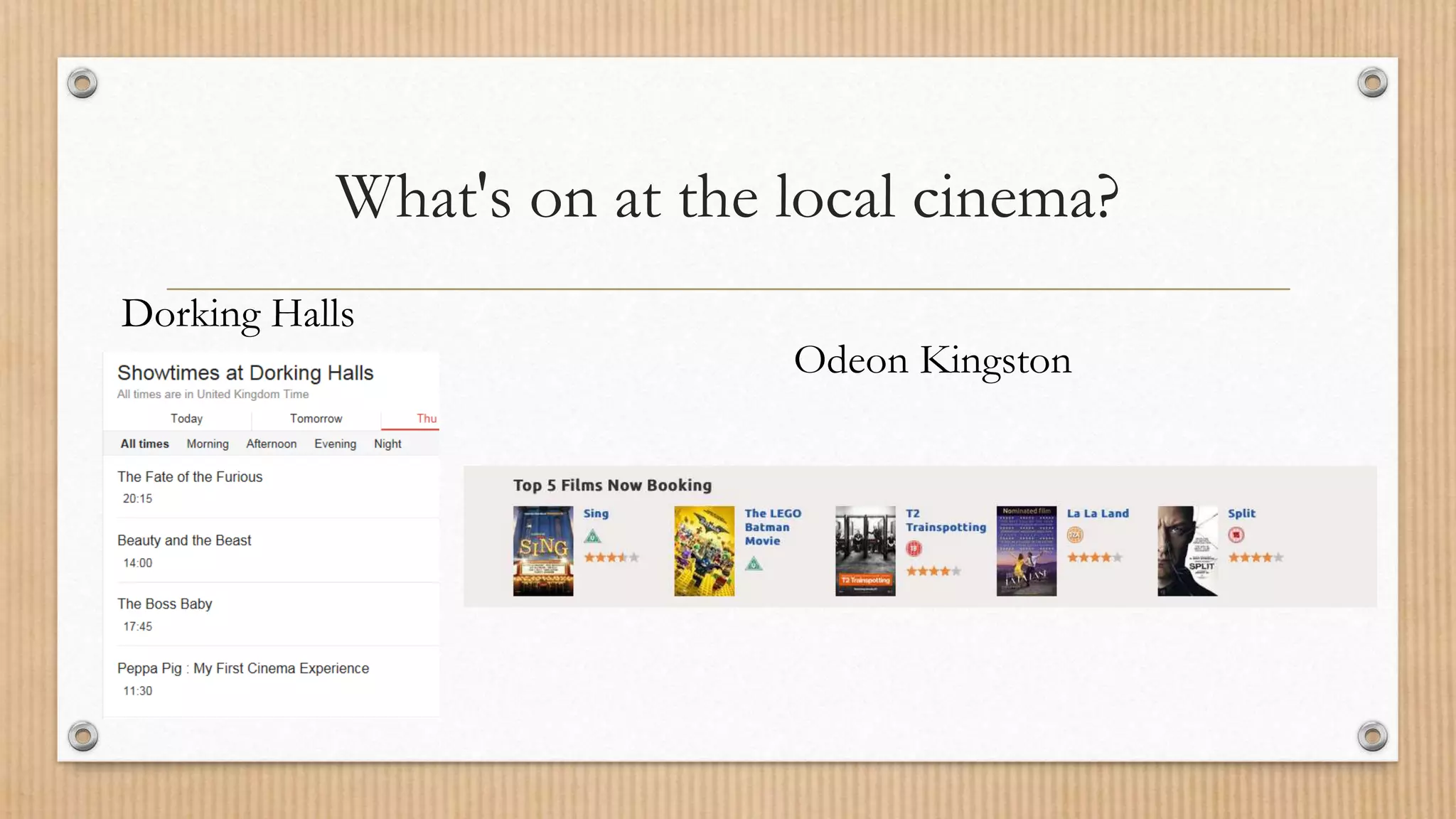Click the T2 Trainspotting title link
1456x819 pixels.
(x=946, y=520)
